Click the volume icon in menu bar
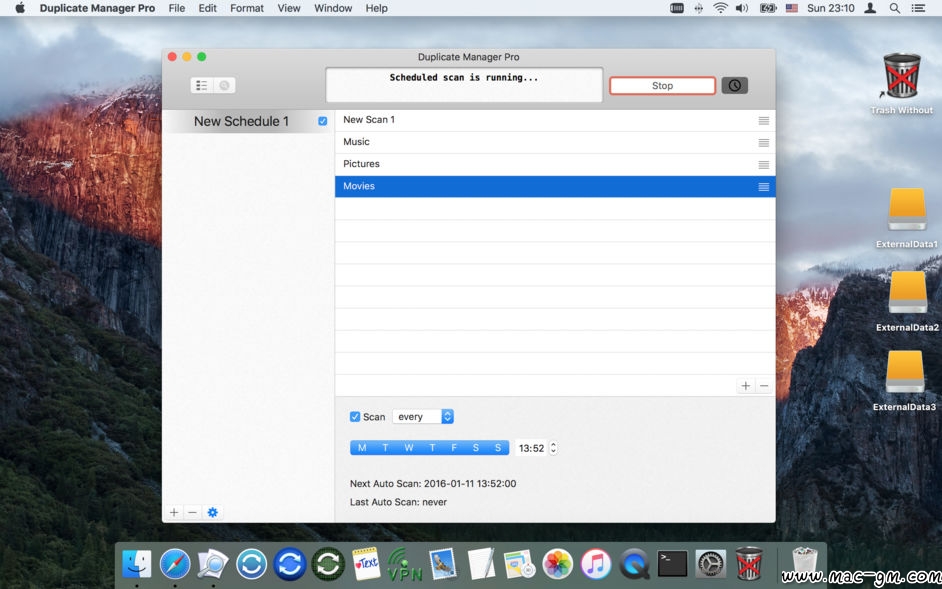 click(742, 8)
